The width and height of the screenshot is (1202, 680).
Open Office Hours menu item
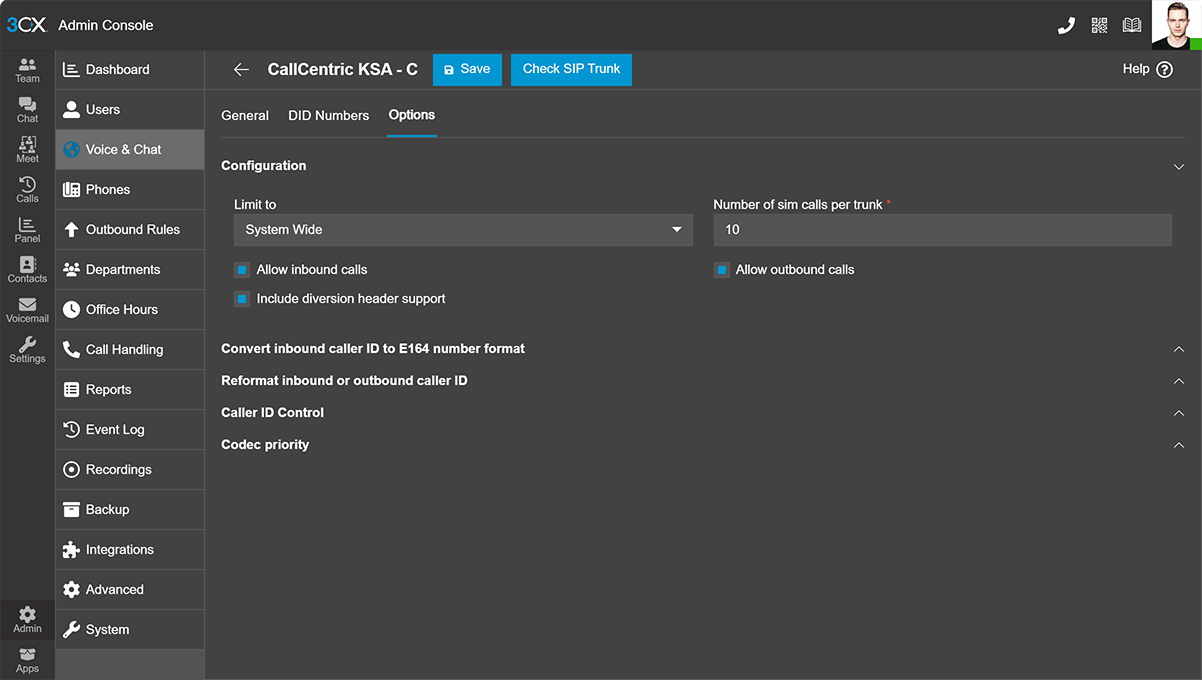(x=130, y=310)
